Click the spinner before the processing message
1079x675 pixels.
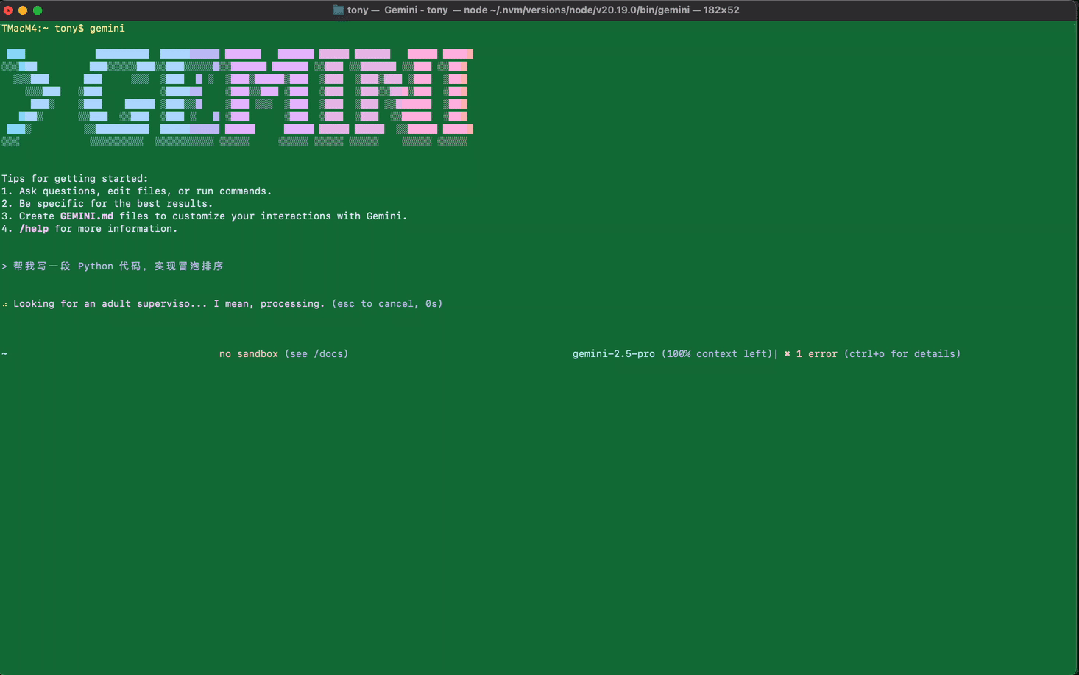point(5,303)
